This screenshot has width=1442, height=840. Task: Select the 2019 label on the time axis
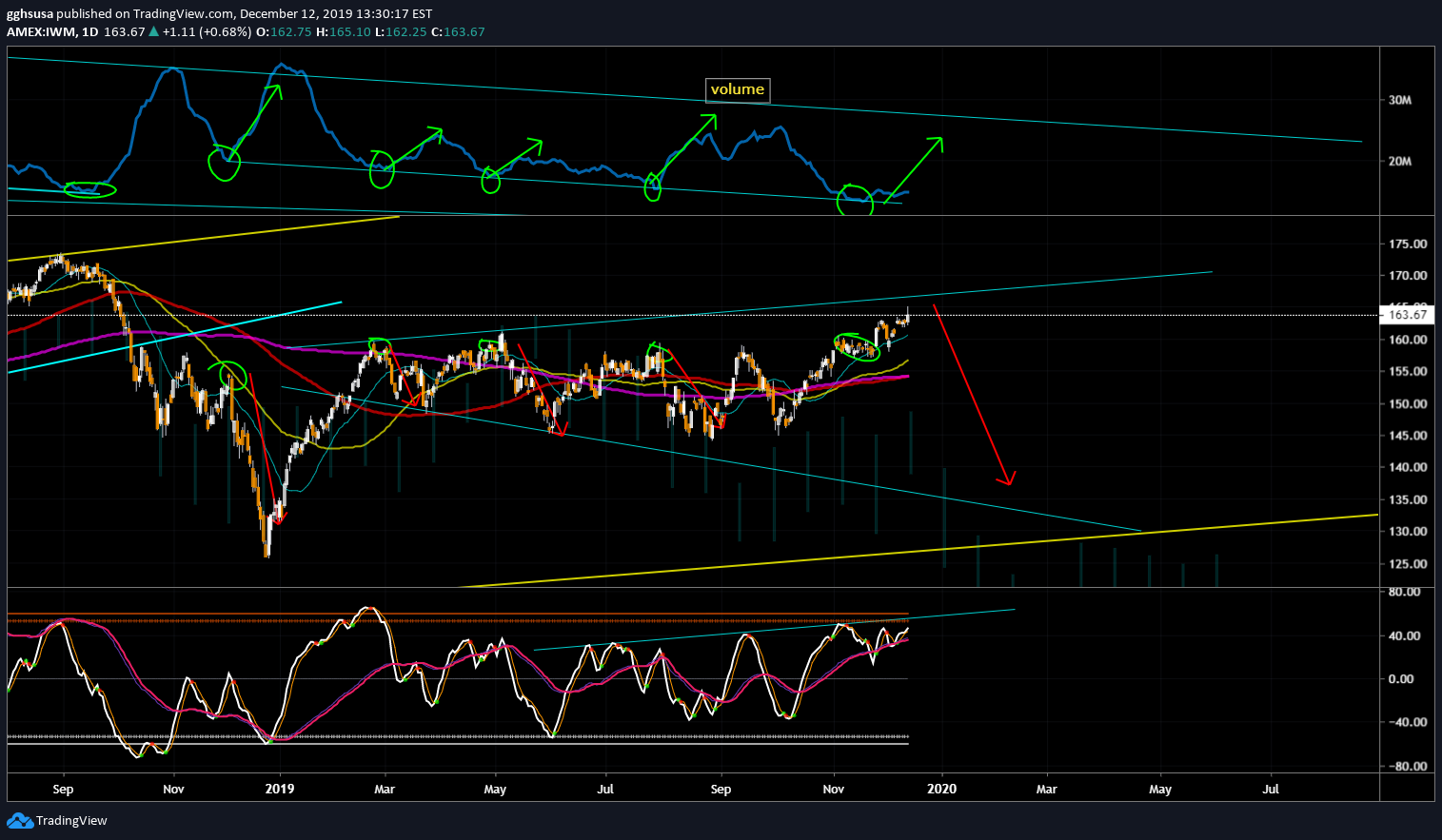(x=280, y=789)
